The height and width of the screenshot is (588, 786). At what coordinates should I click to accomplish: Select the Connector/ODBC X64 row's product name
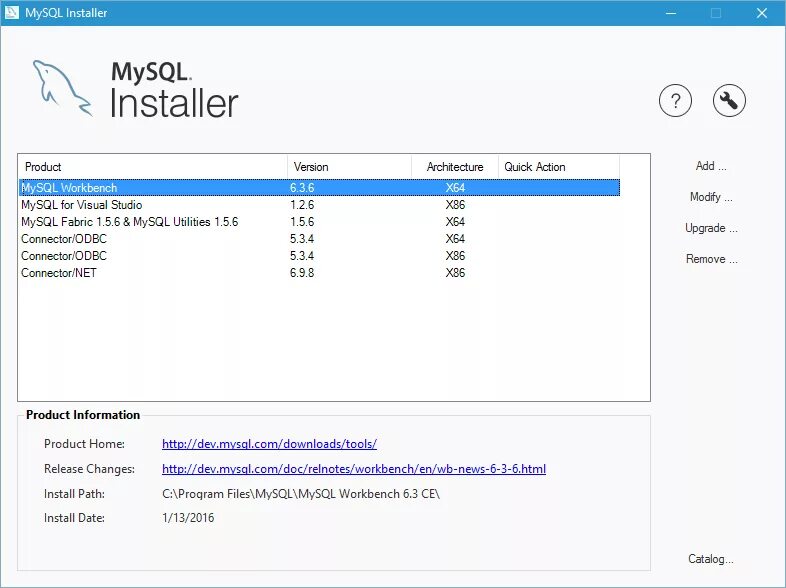[x=64, y=239]
